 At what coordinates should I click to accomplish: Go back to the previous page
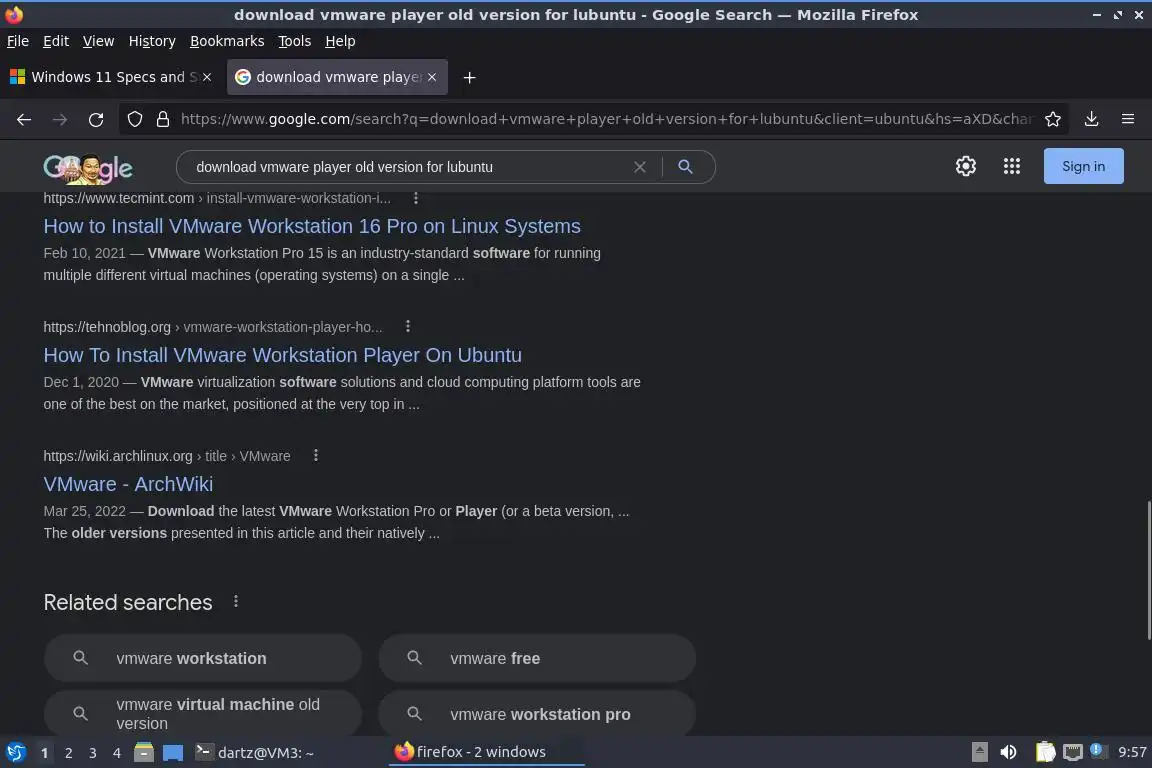point(24,119)
